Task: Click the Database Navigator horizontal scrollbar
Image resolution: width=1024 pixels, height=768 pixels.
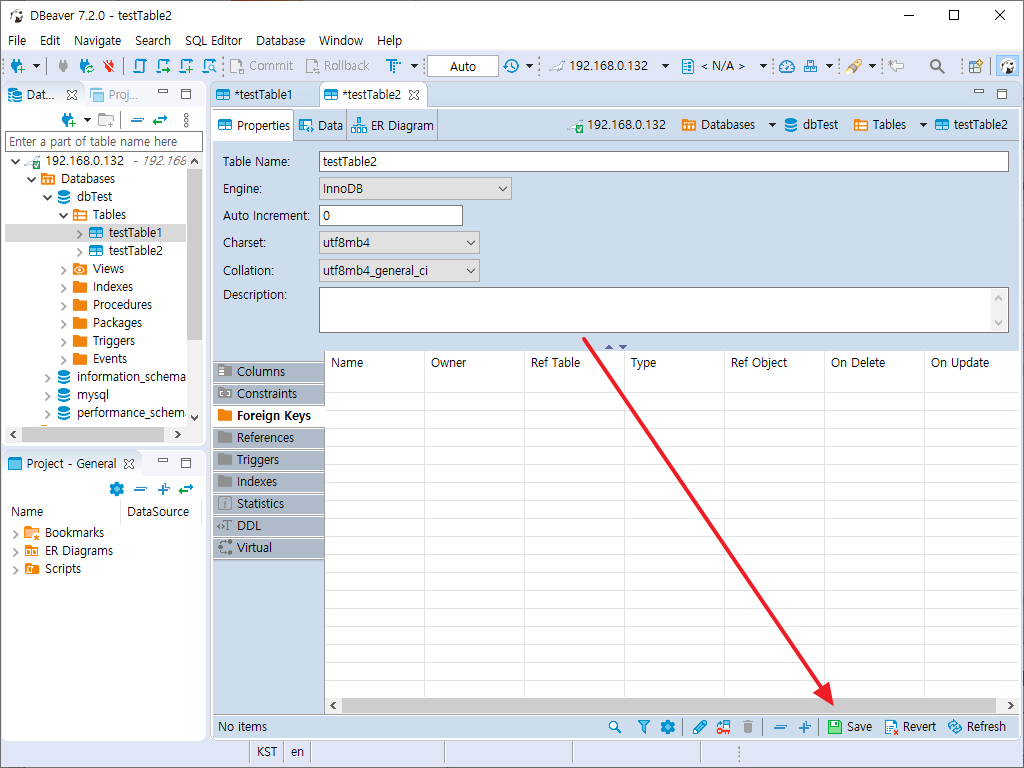Action: [x=95, y=434]
